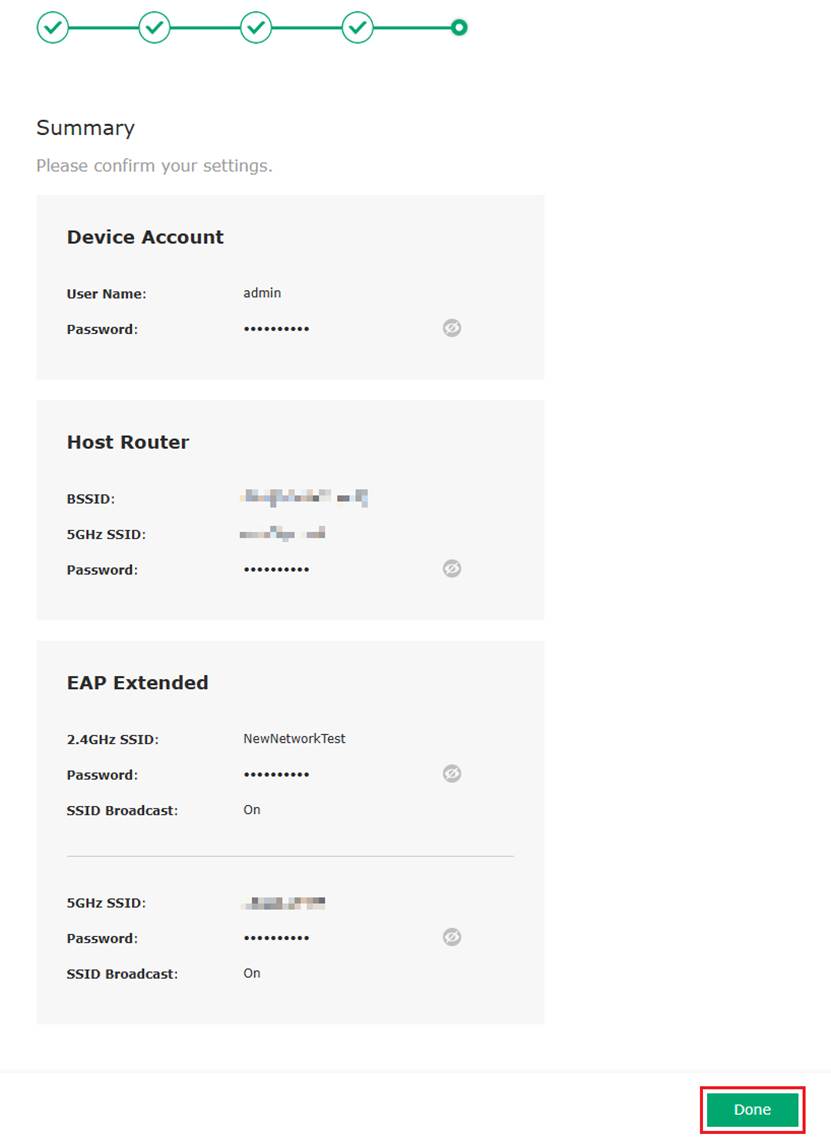Select the admin user name value
The image size is (831, 1137).
262,292
